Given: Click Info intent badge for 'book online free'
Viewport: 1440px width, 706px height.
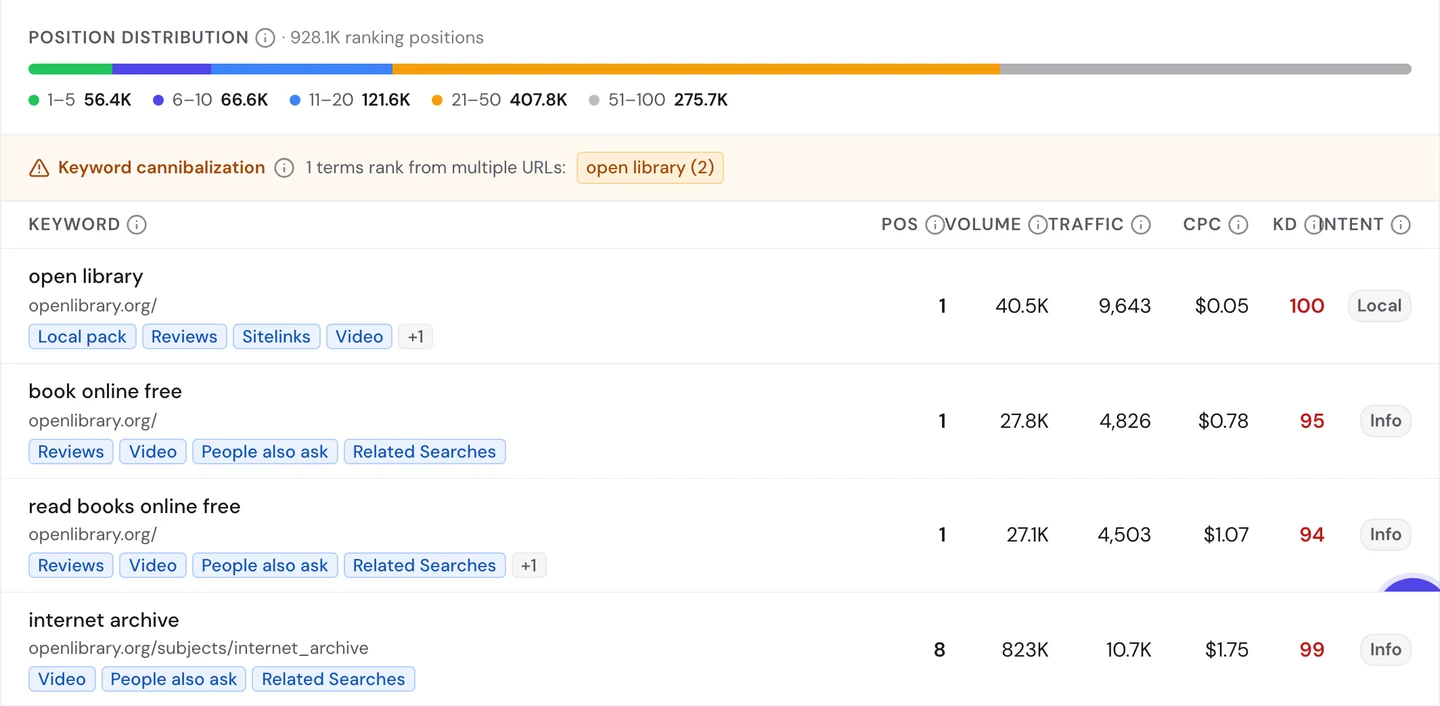Looking at the screenshot, I should coord(1385,421).
